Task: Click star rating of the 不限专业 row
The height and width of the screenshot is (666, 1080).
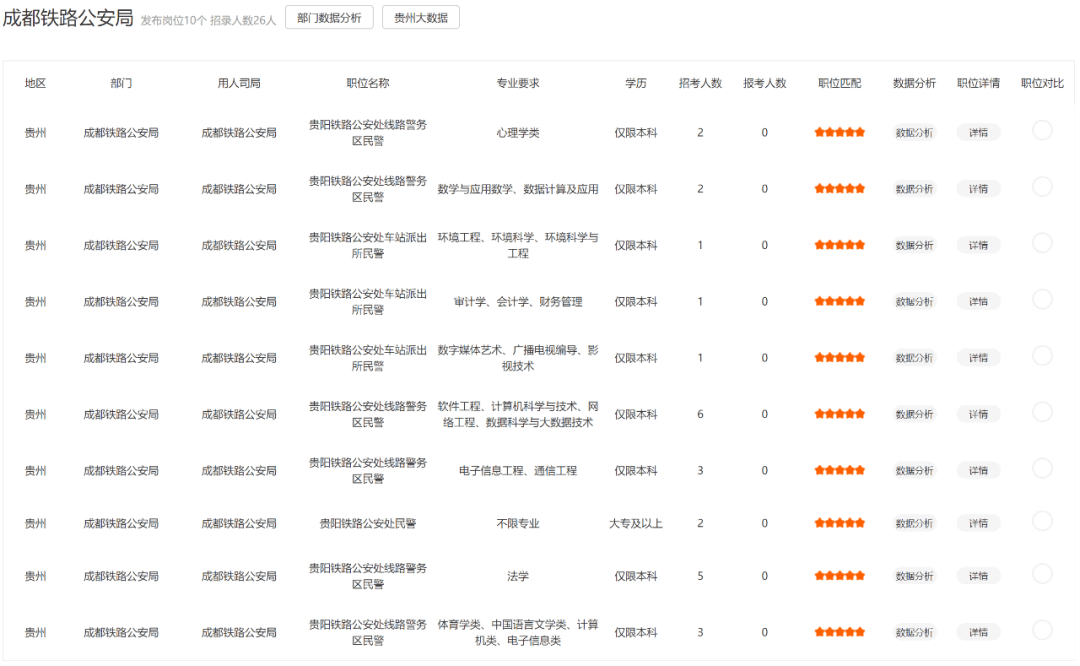Action: click(840, 523)
